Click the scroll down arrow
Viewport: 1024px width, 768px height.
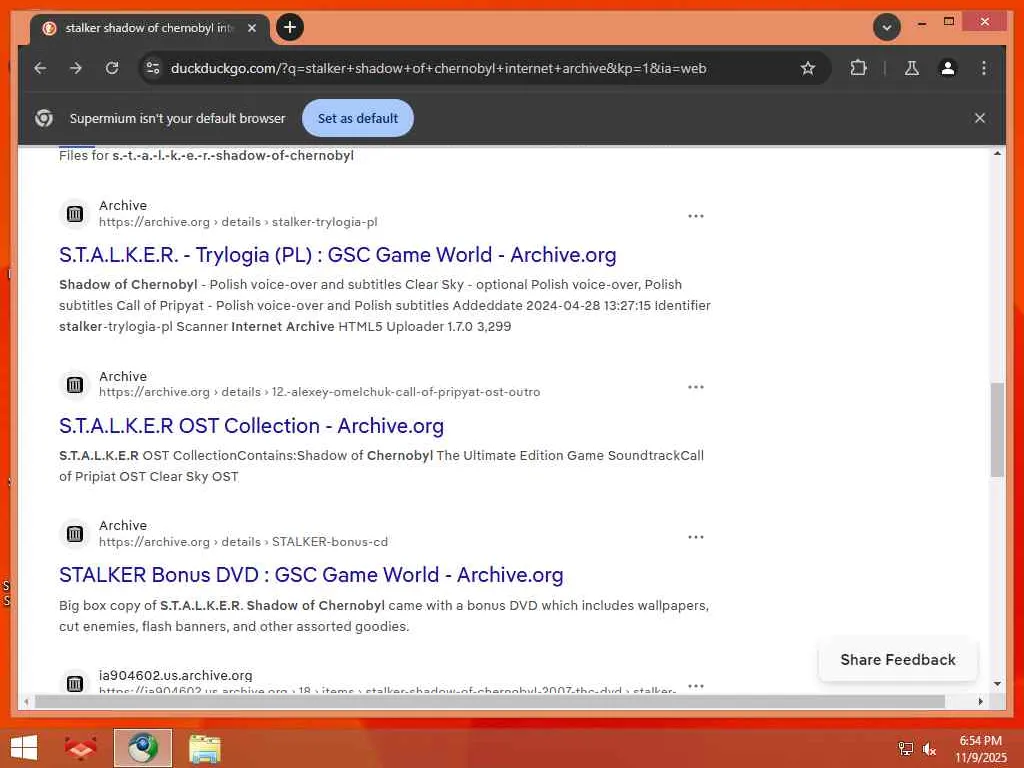point(997,684)
